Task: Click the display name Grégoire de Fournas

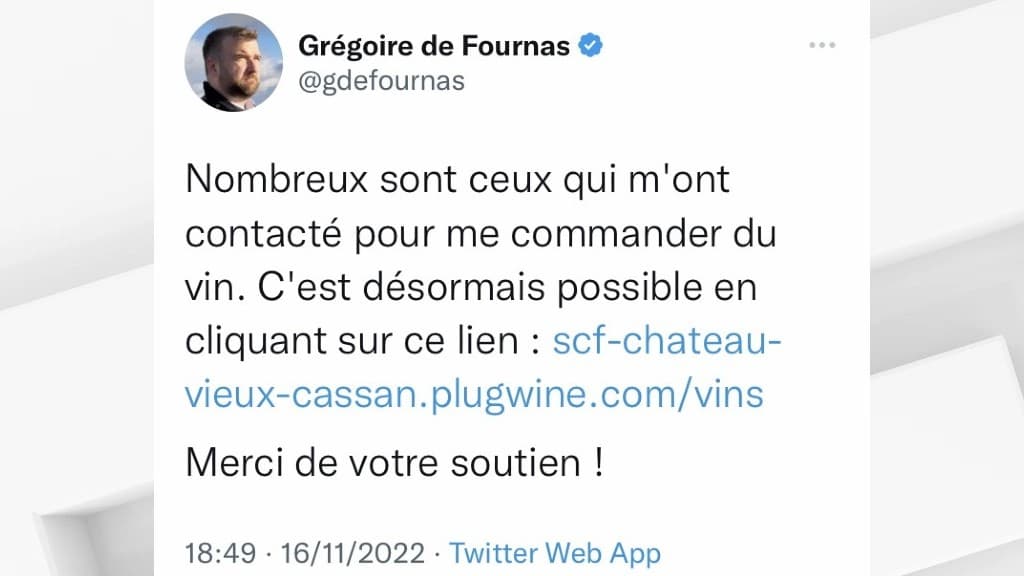Action: (x=435, y=46)
